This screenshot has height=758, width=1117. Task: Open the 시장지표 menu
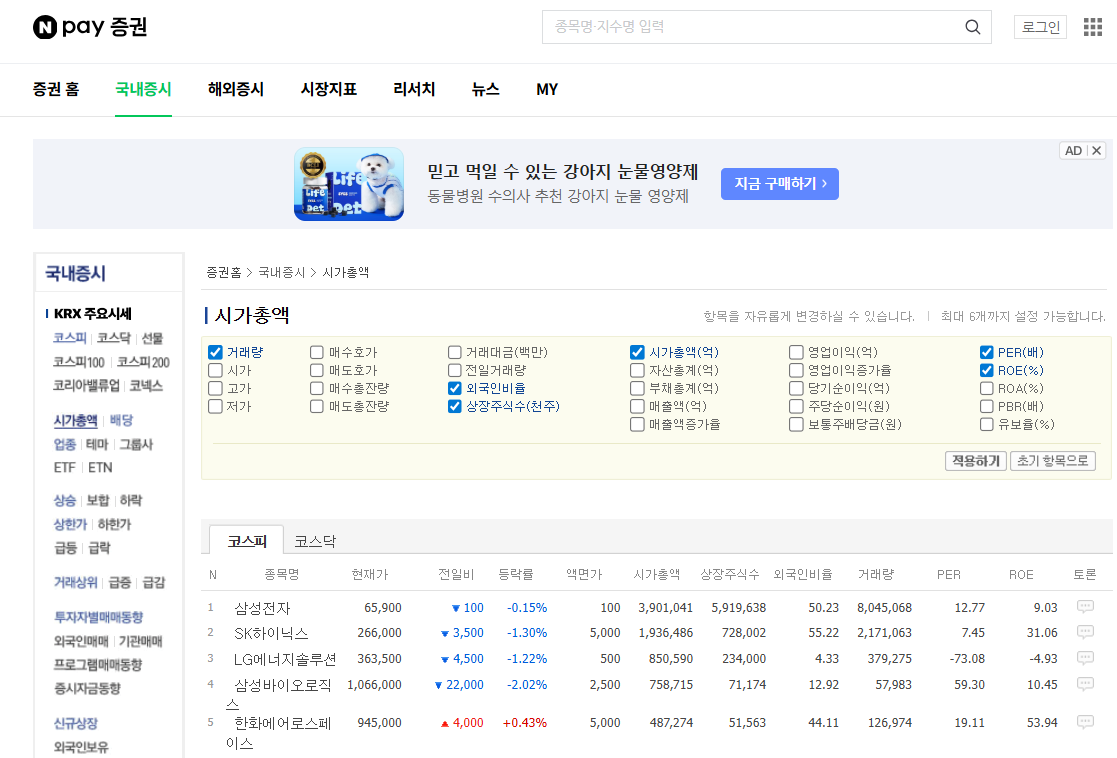(x=328, y=89)
